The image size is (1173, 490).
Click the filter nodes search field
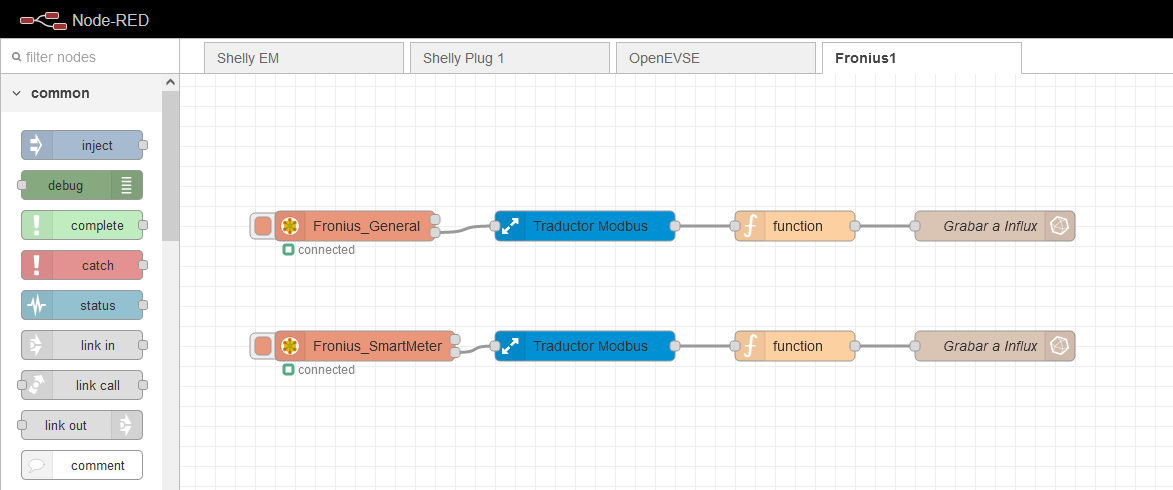pos(90,57)
